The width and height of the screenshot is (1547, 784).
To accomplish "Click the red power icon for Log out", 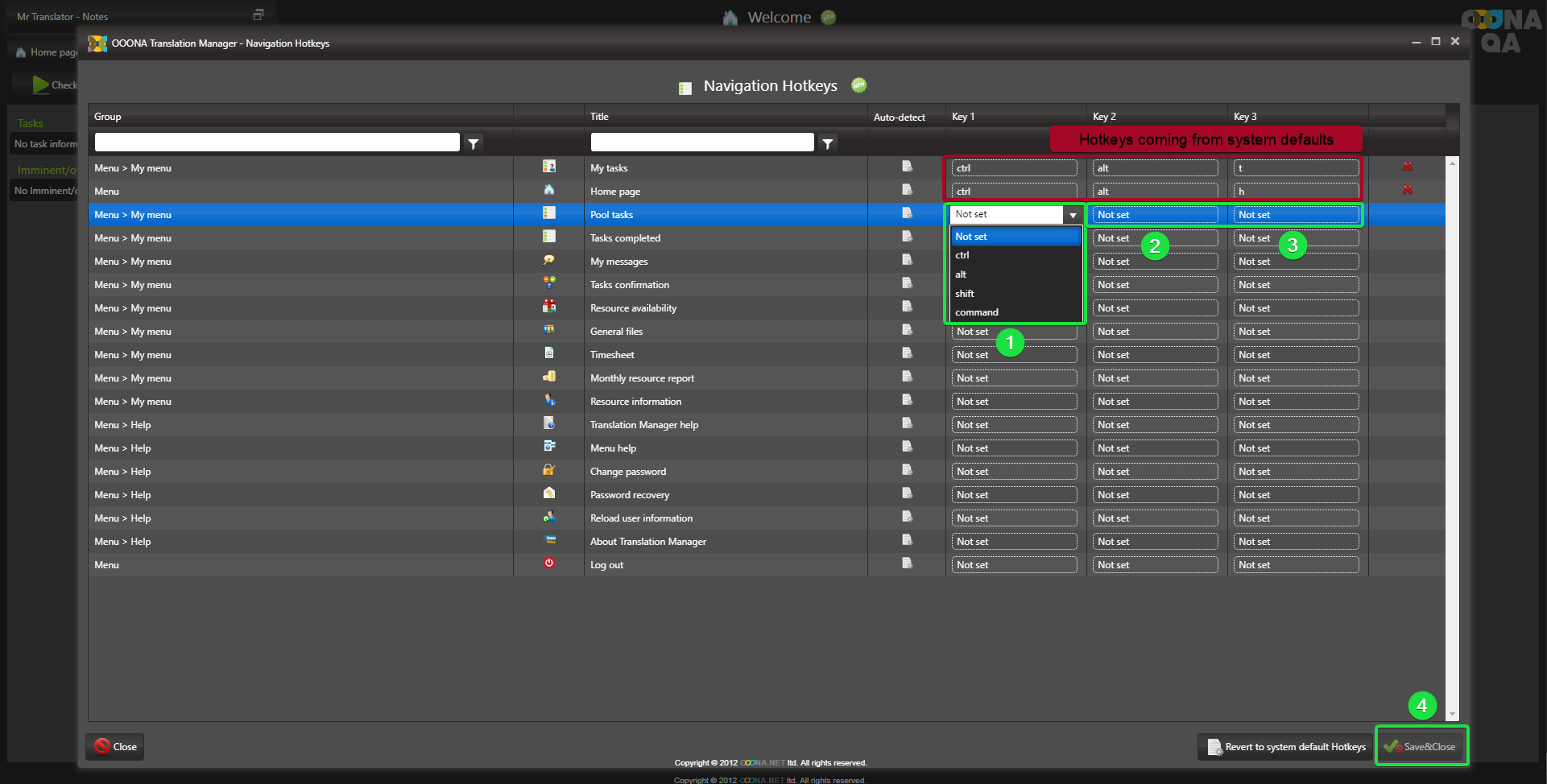I will (549, 563).
